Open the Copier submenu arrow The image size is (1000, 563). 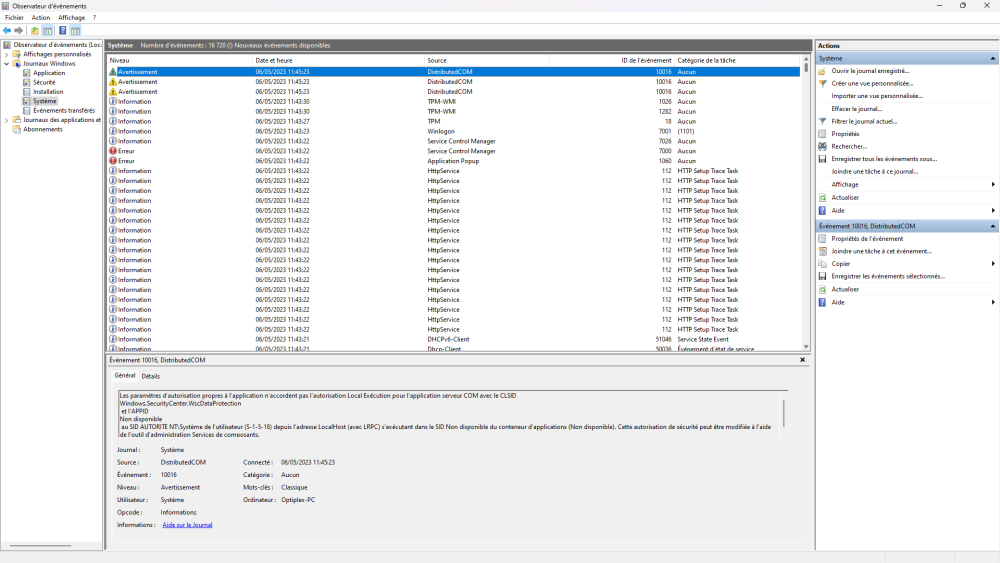pos(993,264)
